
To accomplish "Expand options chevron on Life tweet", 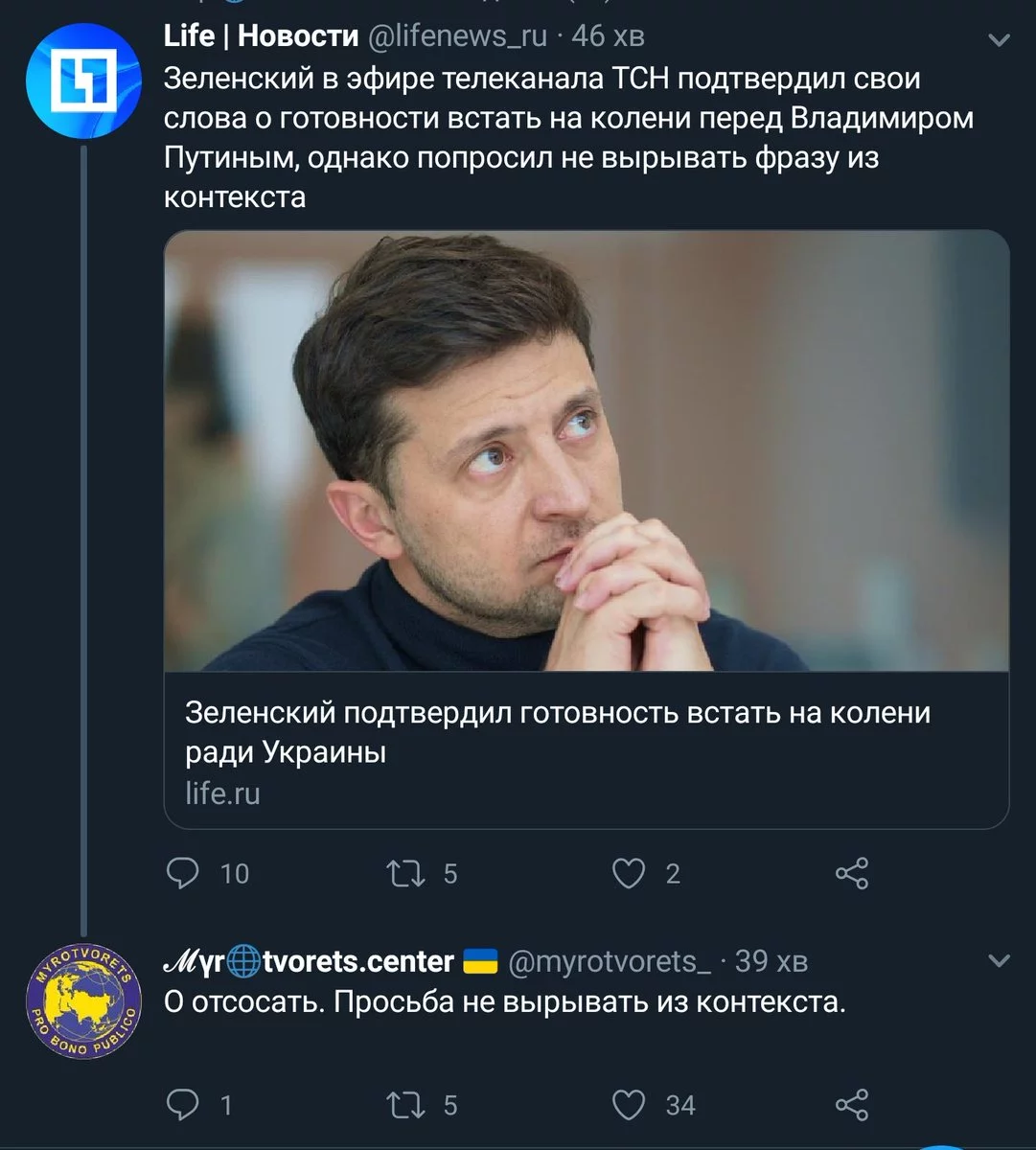I will pos(999,40).
